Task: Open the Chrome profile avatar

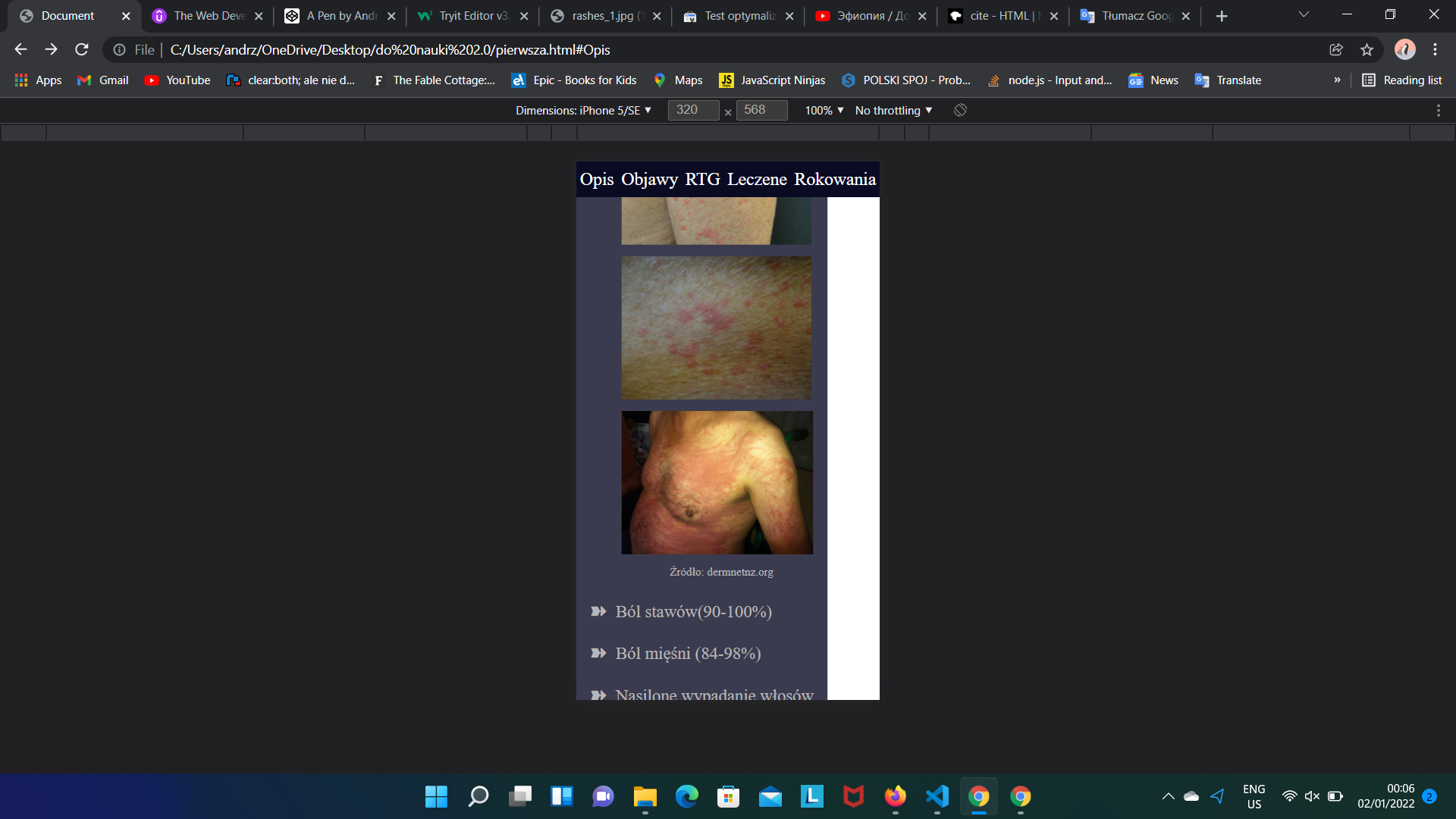Action: [1404, 49]
